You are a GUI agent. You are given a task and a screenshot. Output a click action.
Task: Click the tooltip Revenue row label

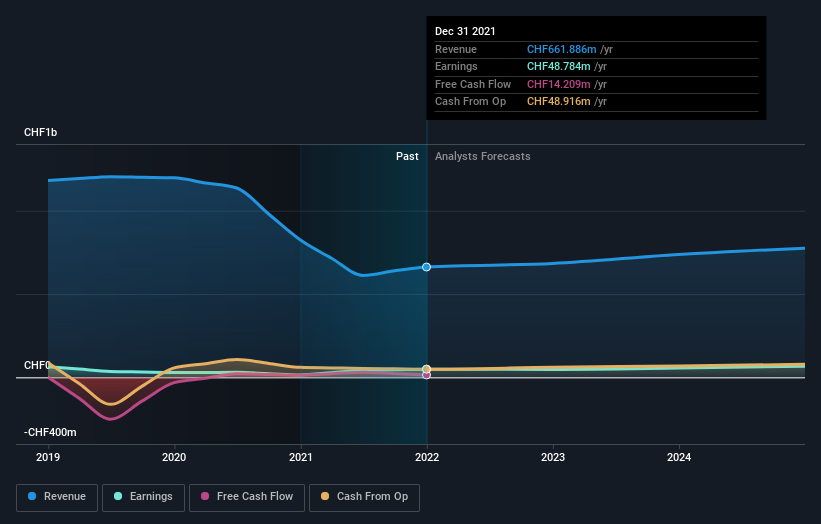coord(456,49)
